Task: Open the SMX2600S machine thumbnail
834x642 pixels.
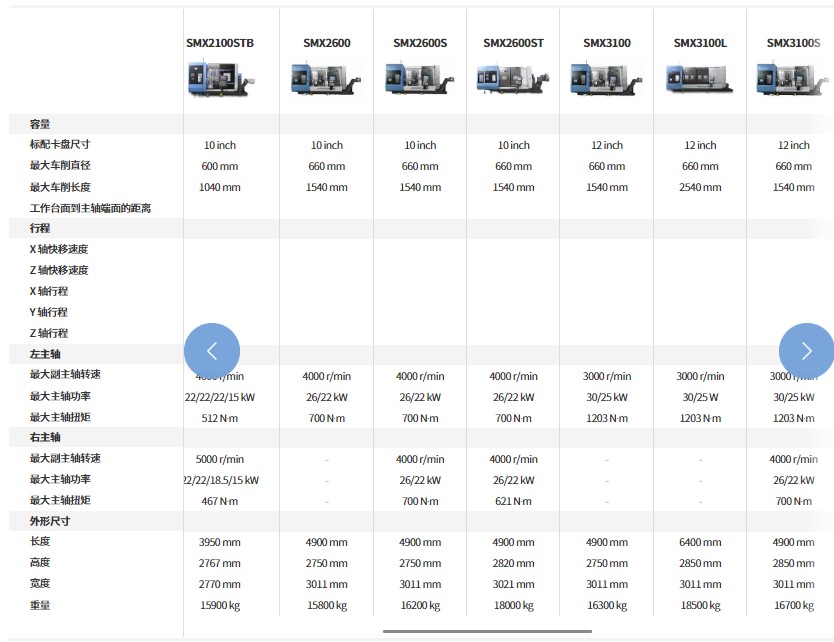Action: coord(420,79)
